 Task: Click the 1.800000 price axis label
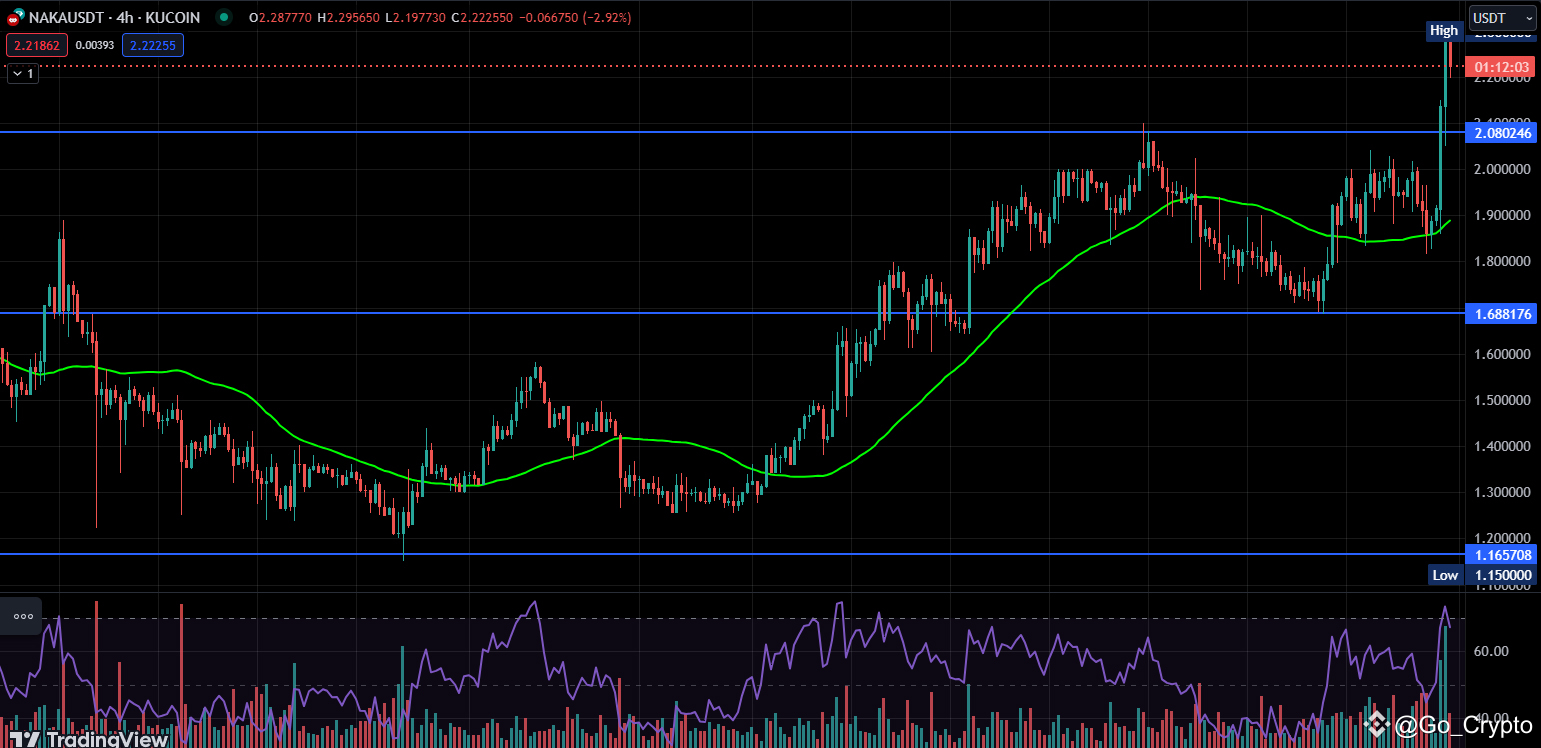(1502, 262)
